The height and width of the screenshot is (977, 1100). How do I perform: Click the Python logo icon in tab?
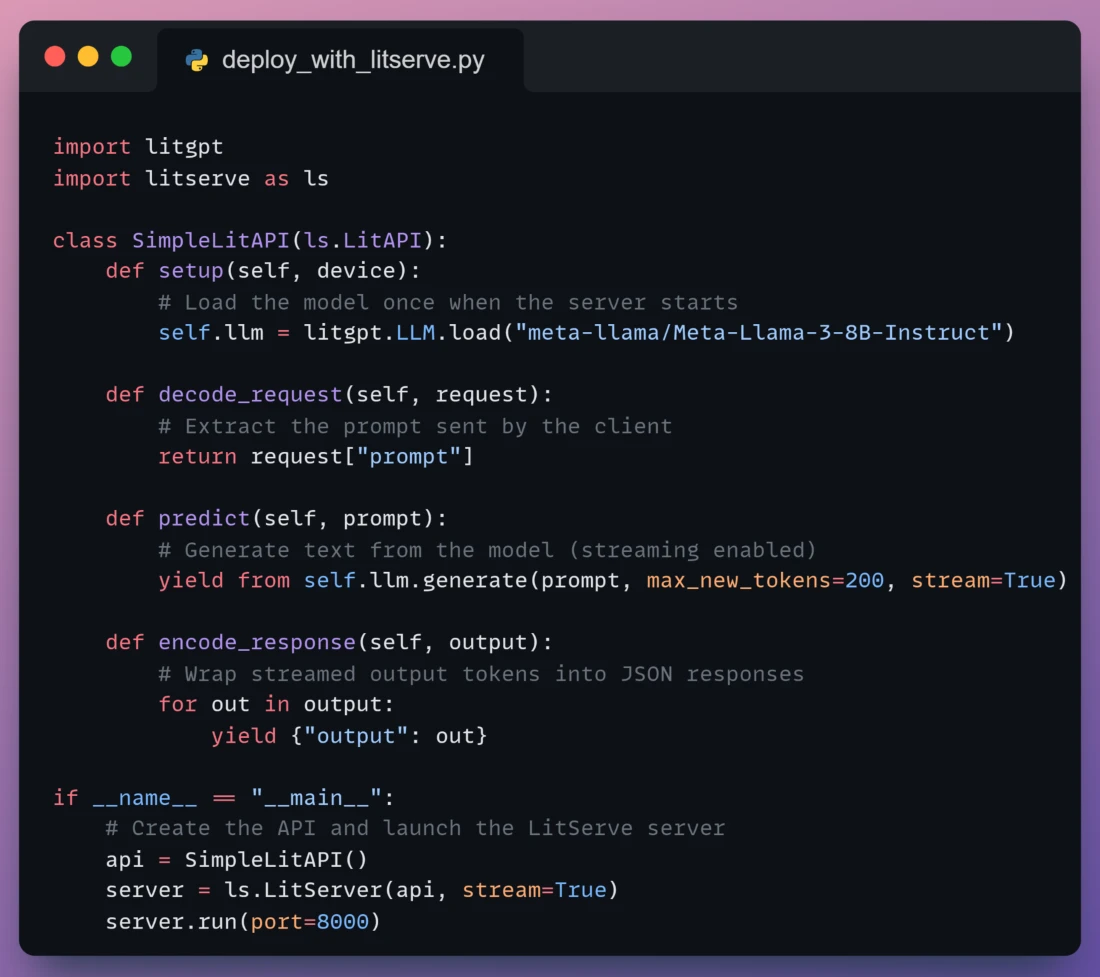(197, 60)
